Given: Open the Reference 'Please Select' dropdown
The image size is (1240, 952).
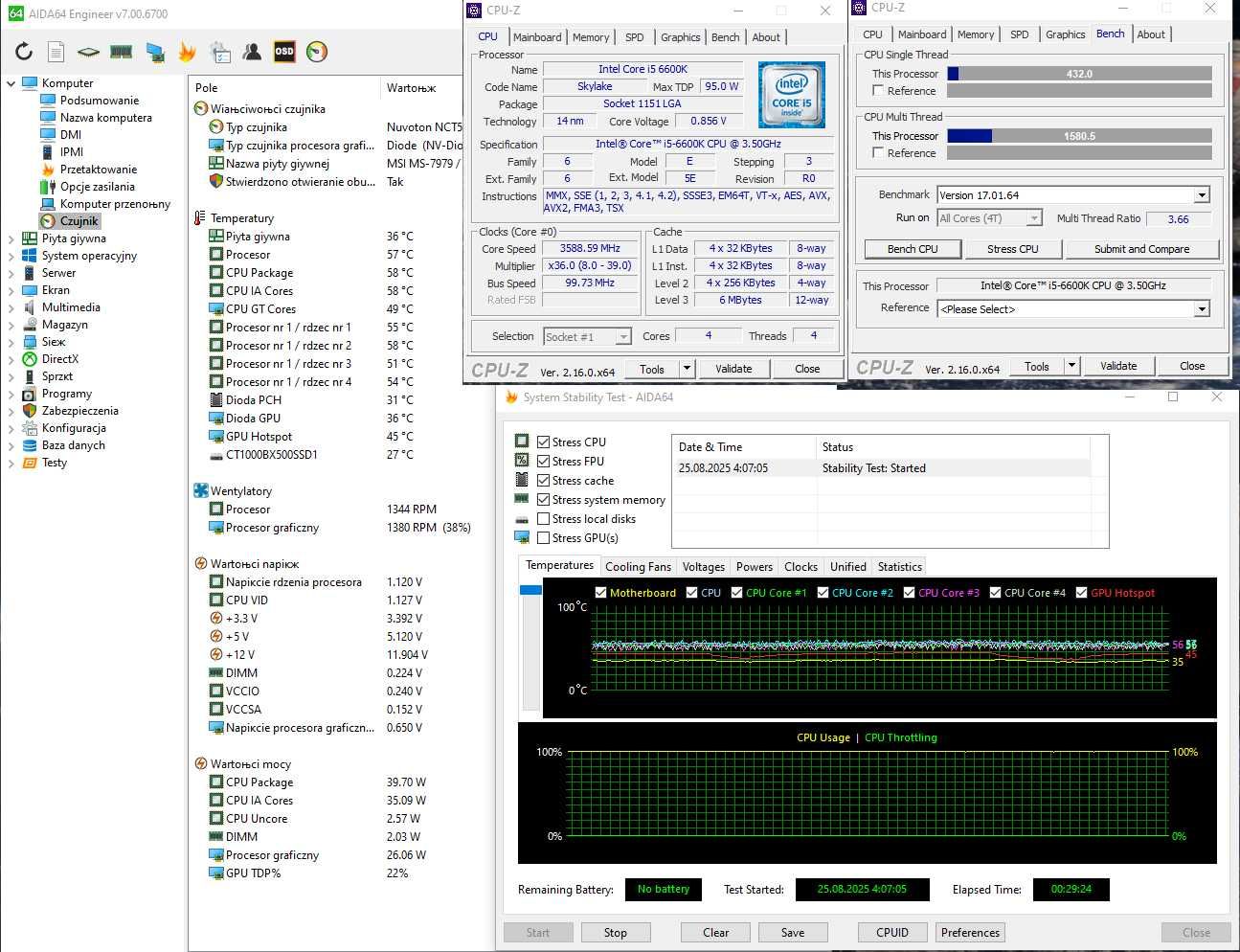Looking at the screenshot, I should [x=1202, y=308].
